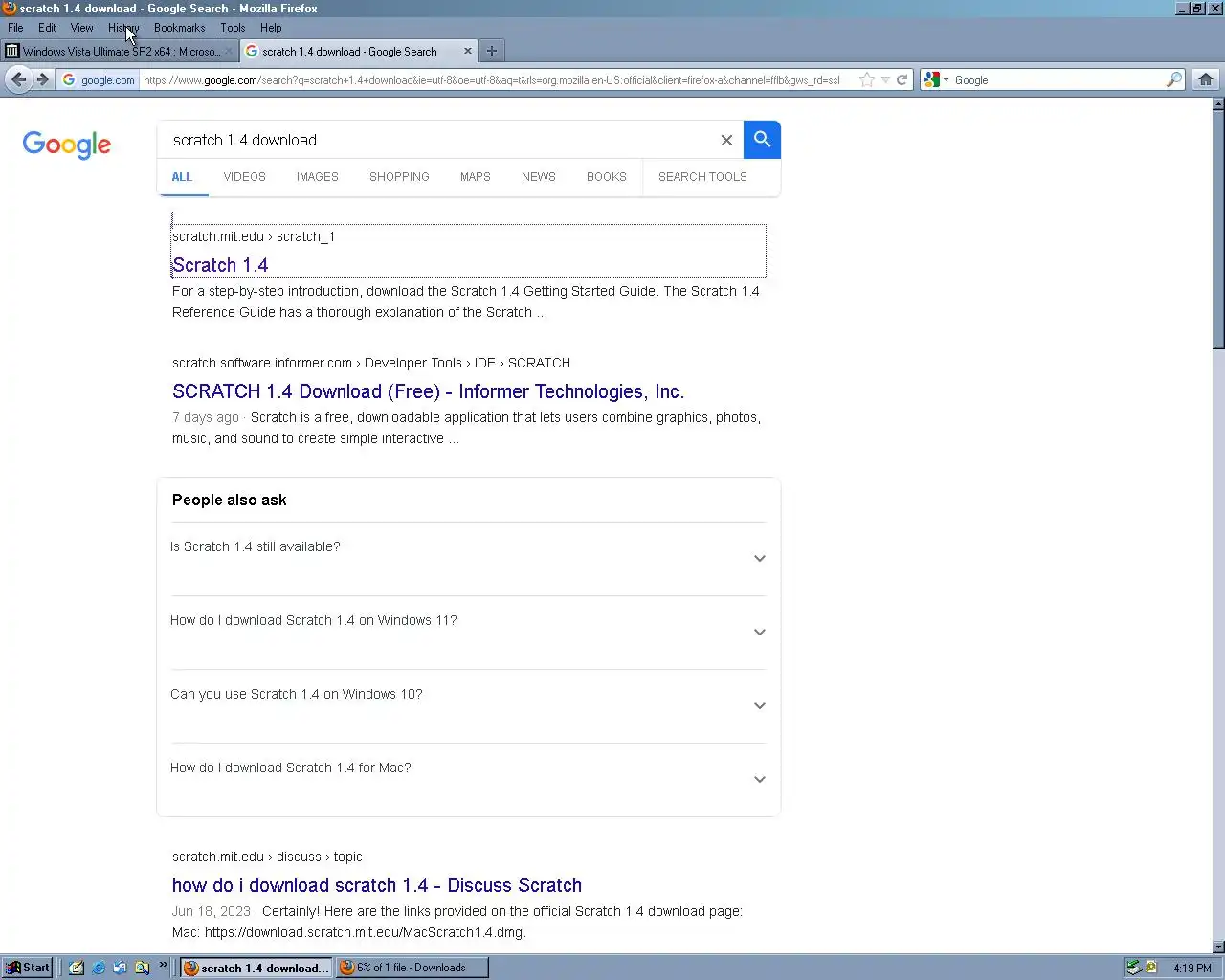This screenshot has height=980, width=1225.
Task: Open the Tools menu
Action: click(233, 28)
